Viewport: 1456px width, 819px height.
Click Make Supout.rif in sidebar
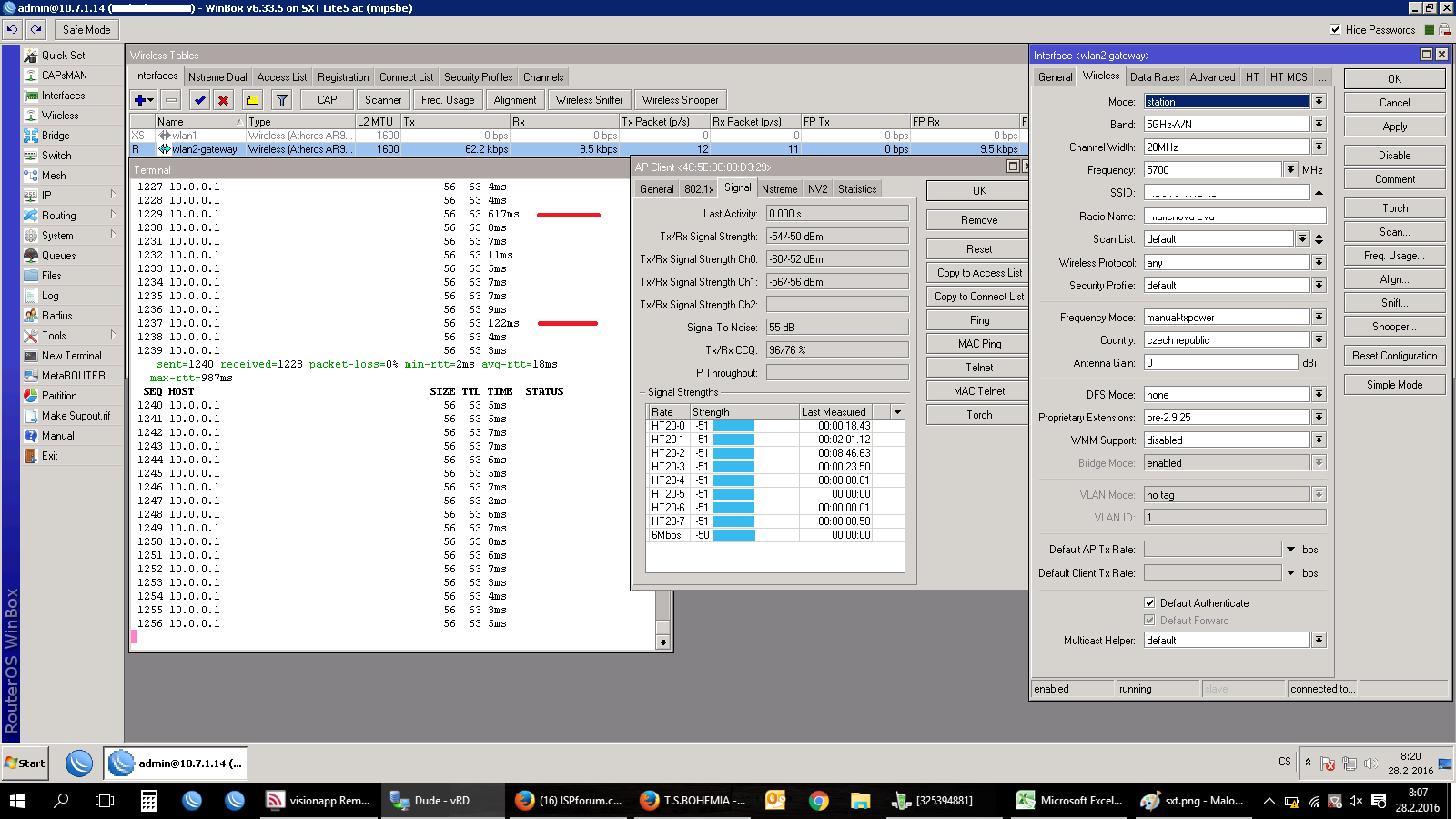point(76,416)
